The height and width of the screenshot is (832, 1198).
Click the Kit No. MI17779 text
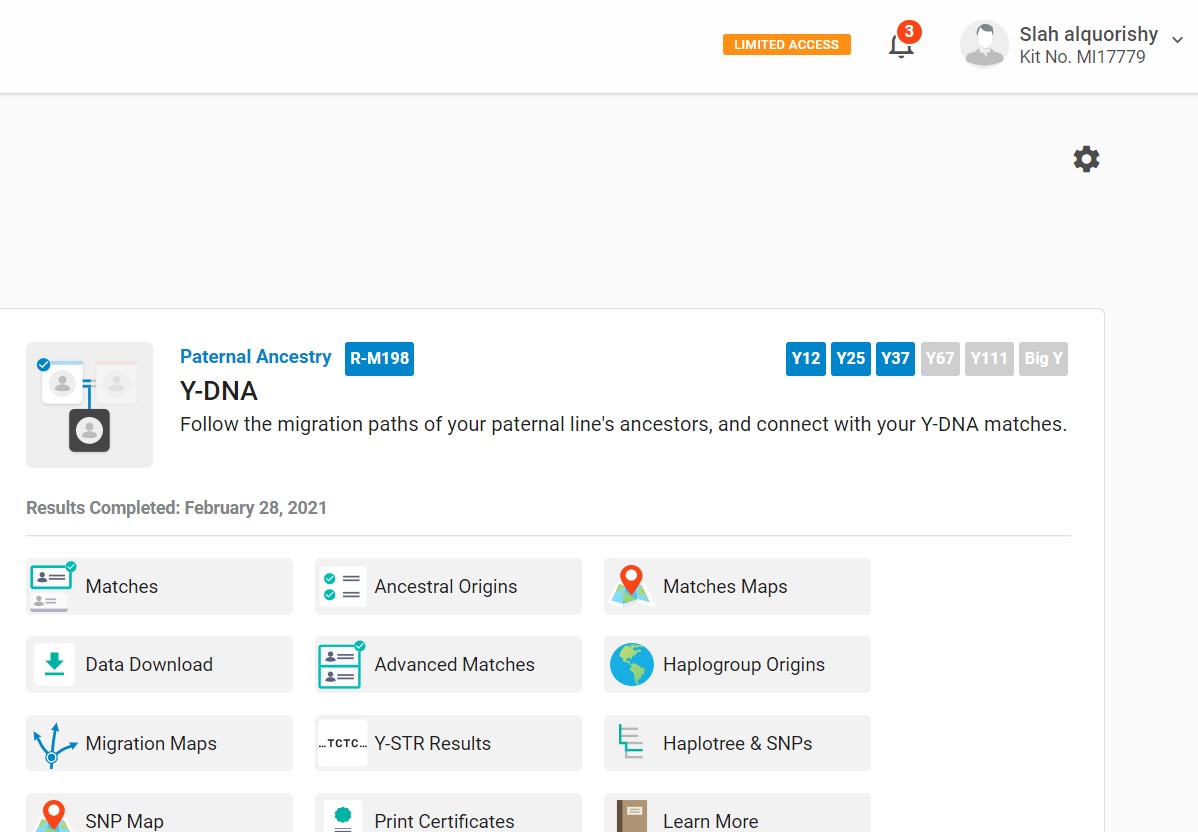tap(1082, 57)
